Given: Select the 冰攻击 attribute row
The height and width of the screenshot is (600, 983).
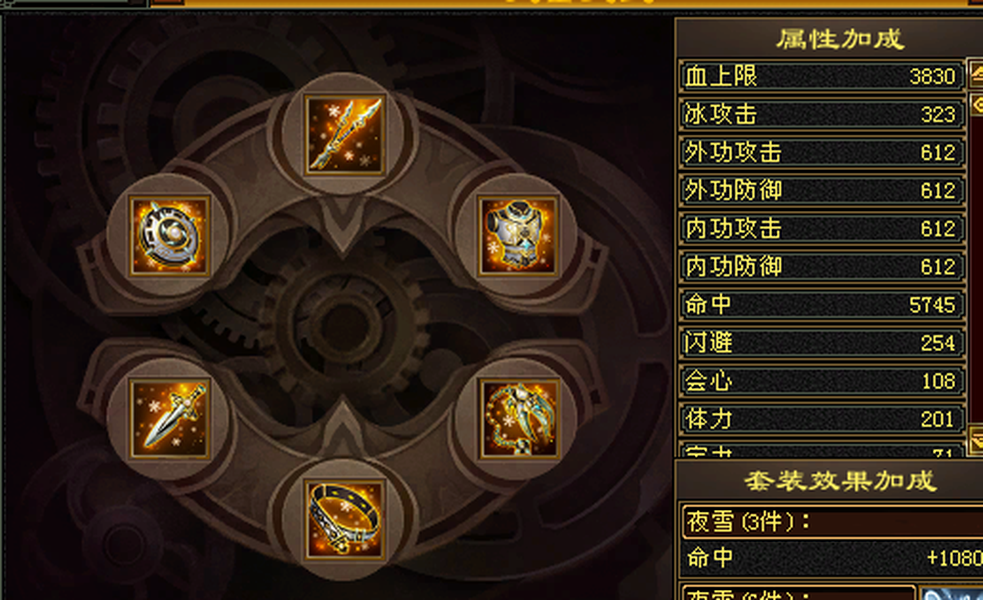Looking at the screenshot, I should pyautogui.click(x=821, y=115).
